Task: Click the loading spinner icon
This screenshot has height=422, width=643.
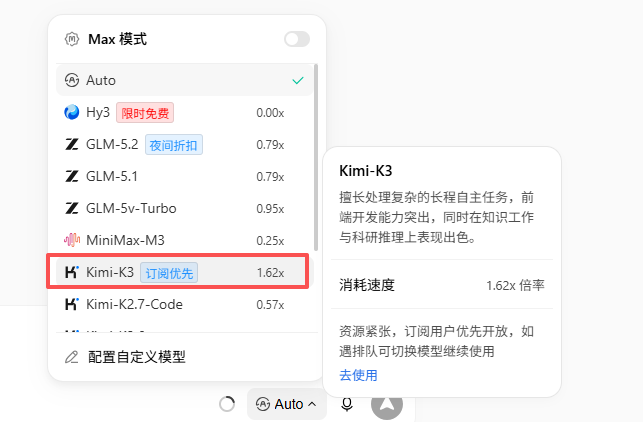Action: [227, 404]
